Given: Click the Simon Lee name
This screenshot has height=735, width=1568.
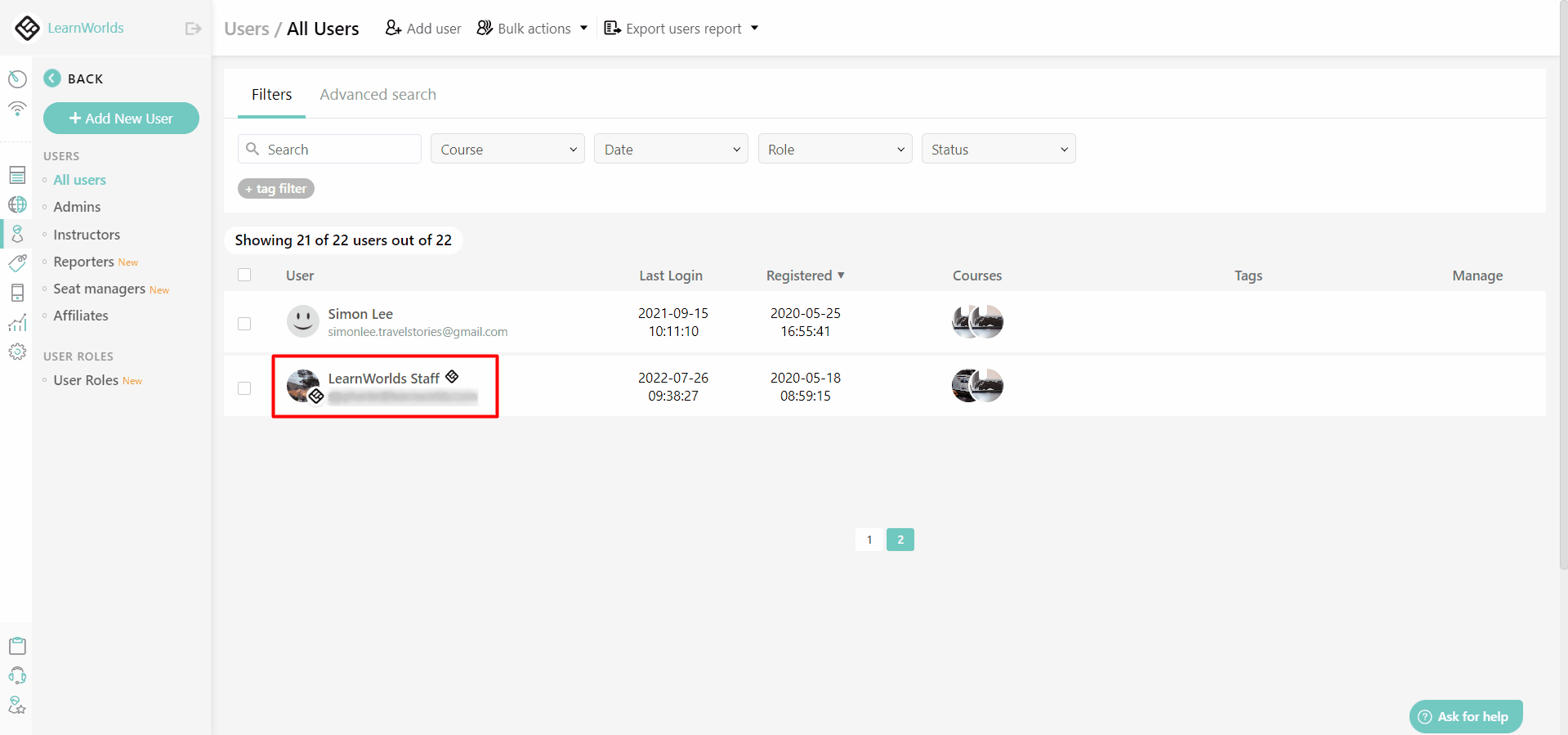Looking at the screenshot, I should click(360, 314).
